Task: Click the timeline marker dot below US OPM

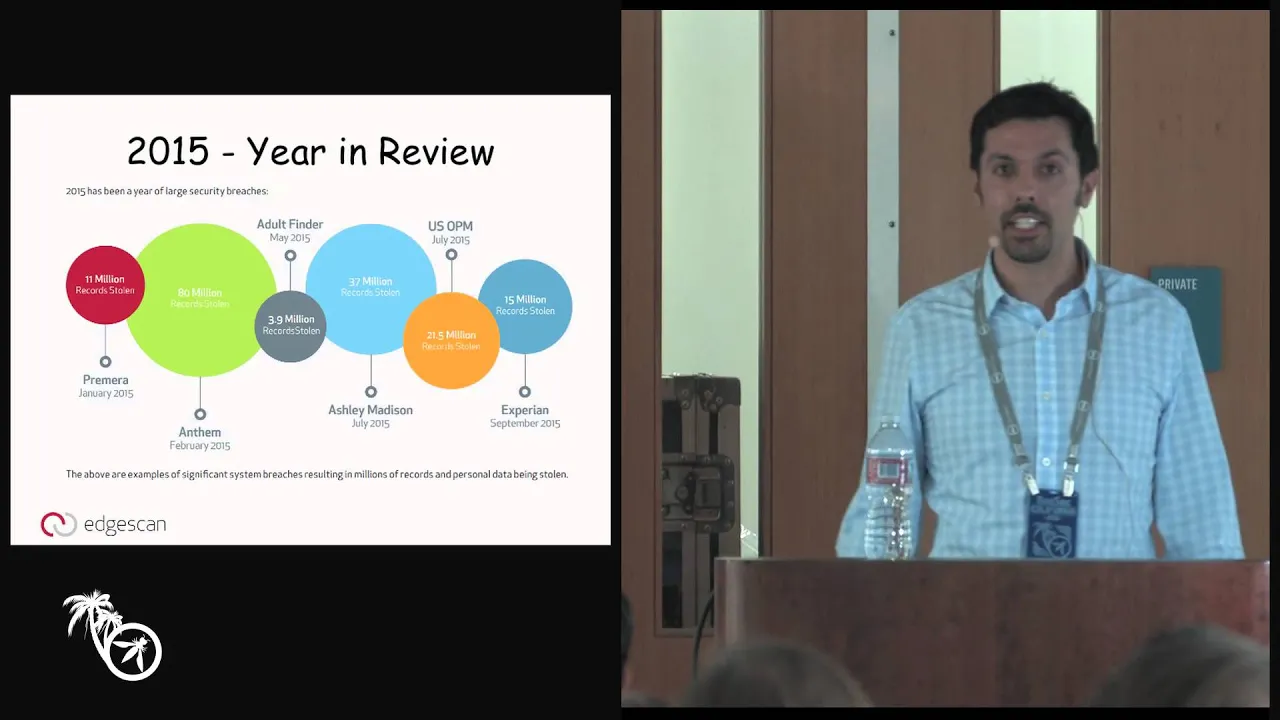Action: (451, 255)
